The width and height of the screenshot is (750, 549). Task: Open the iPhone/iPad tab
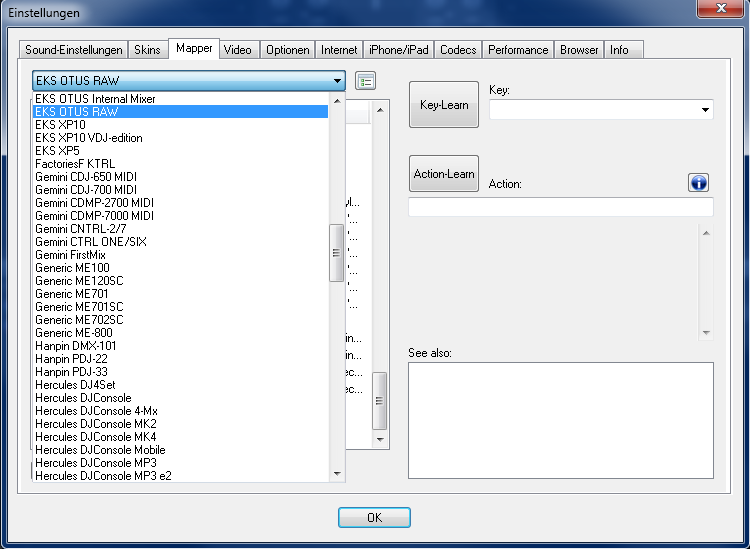[x=398, y=50]
